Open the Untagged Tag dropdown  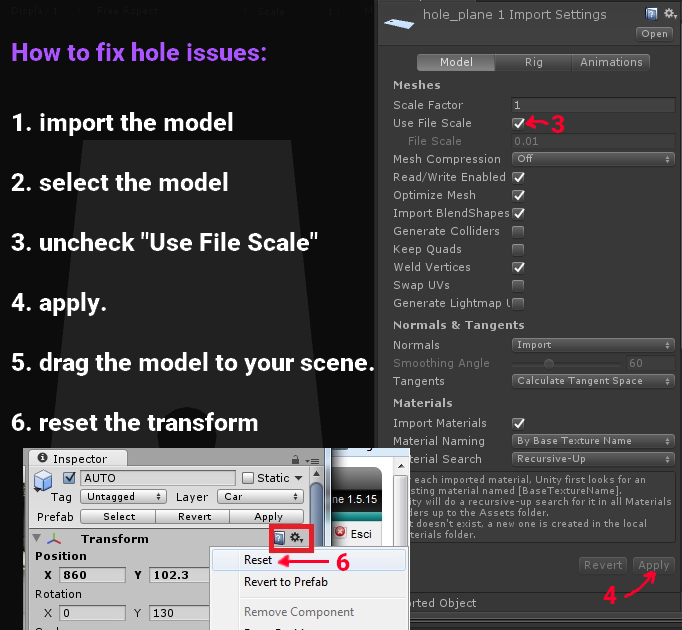[x=123, y=496]
